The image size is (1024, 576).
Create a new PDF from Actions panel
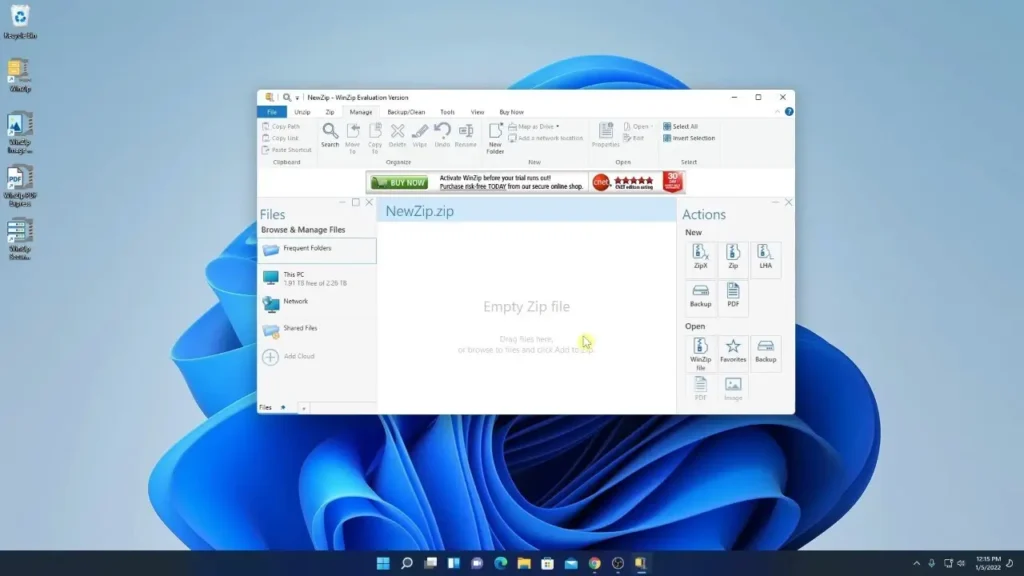point(733,295)
